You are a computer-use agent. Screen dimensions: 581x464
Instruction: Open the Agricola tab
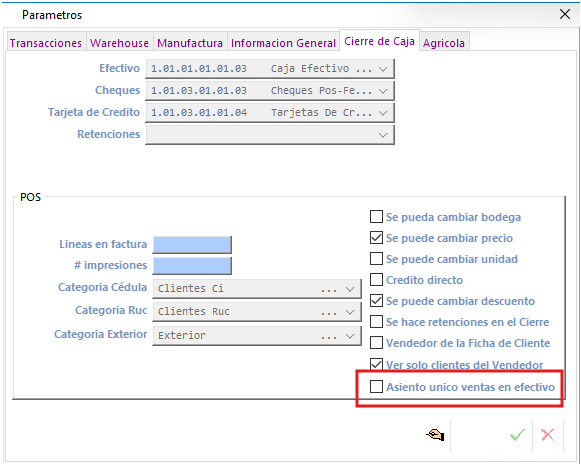tap(444, 43)
